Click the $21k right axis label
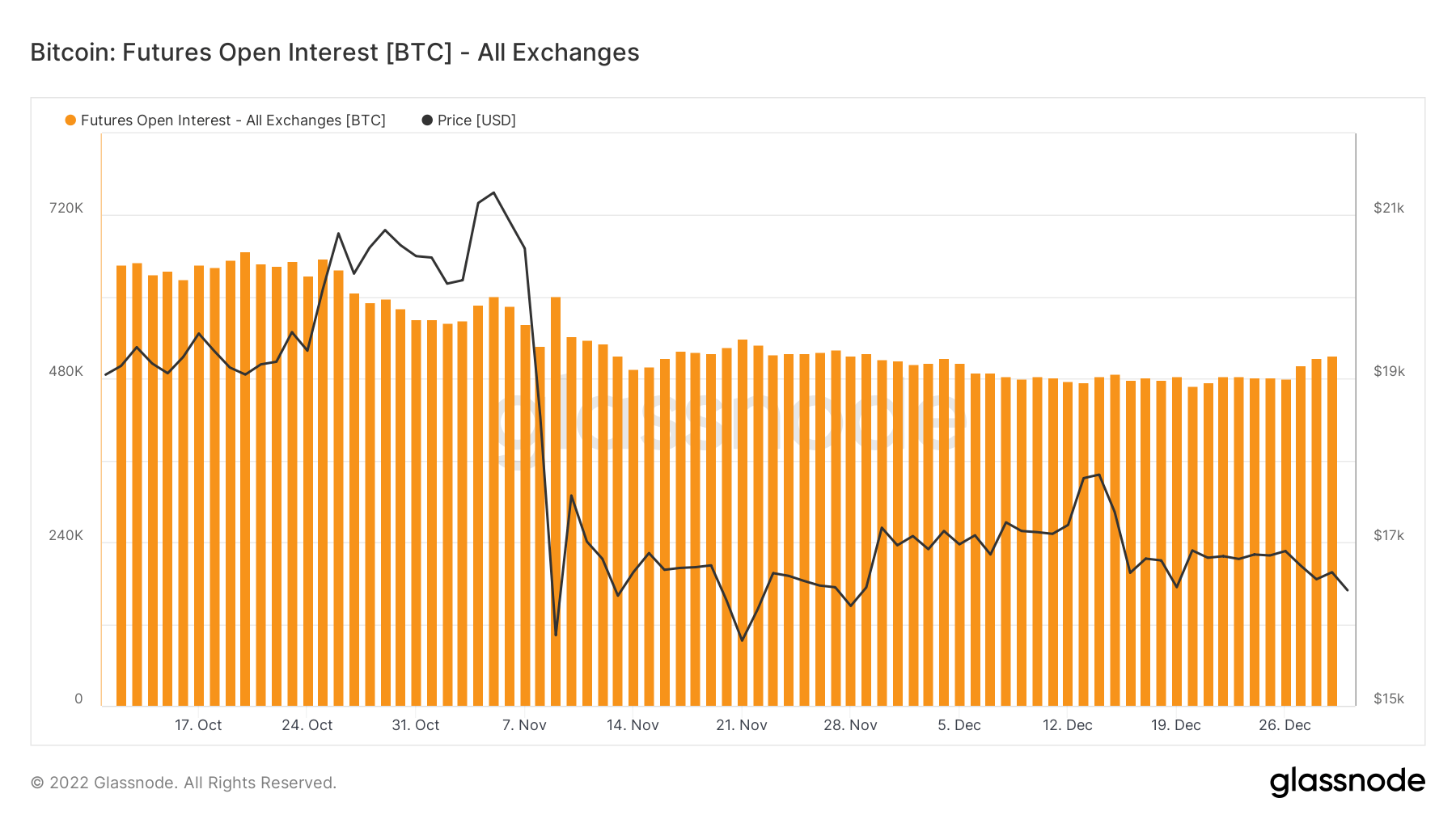 (x=1389, y=208)
